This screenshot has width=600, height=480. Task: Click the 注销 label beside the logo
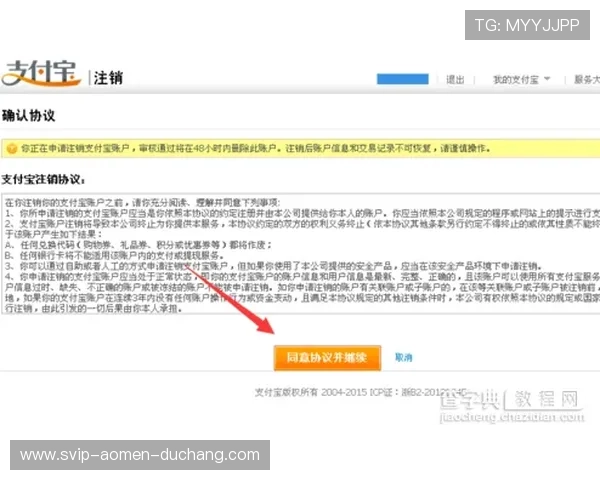[108, 77]
